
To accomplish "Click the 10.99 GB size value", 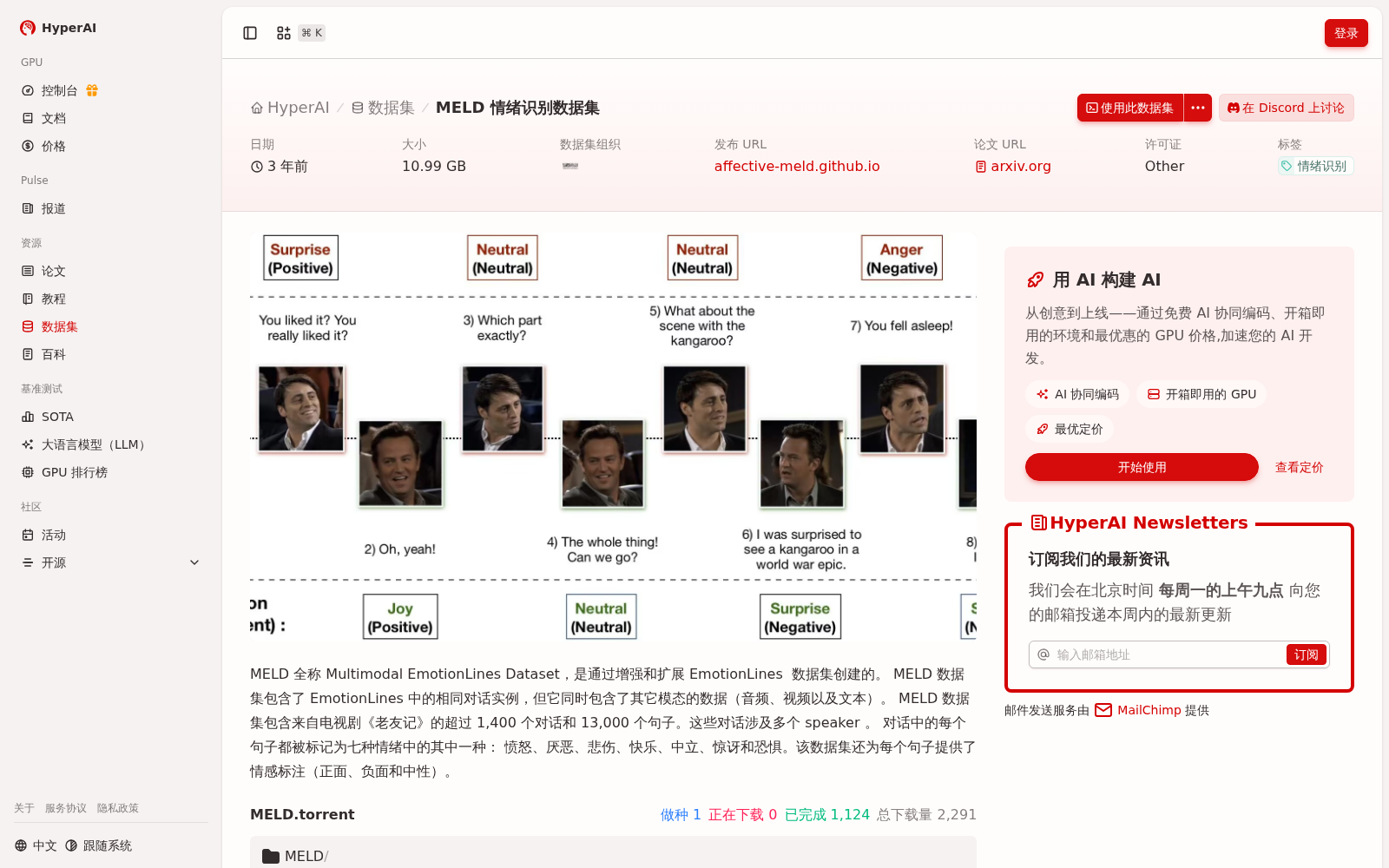I will [x=434, y=166].
